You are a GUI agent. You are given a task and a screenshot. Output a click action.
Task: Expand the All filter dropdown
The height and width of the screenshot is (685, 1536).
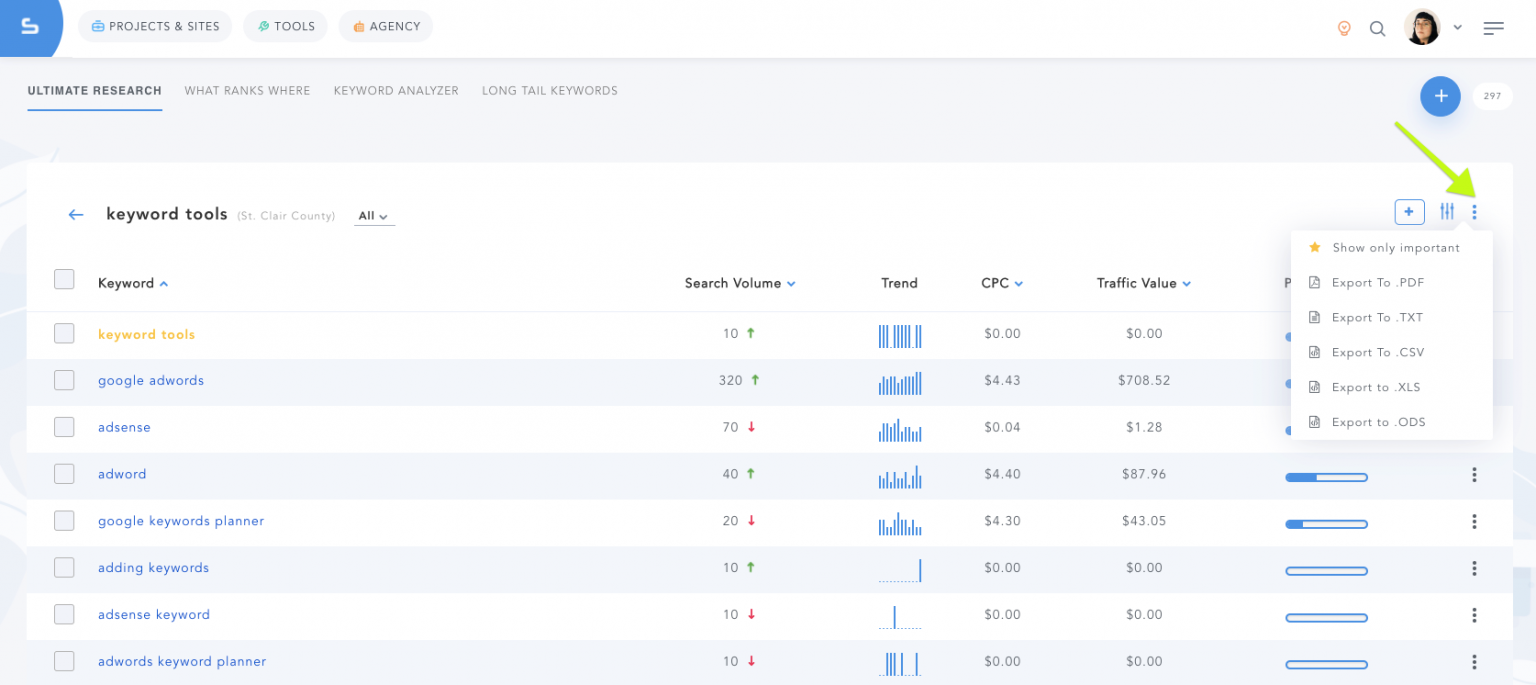(374, 216)
